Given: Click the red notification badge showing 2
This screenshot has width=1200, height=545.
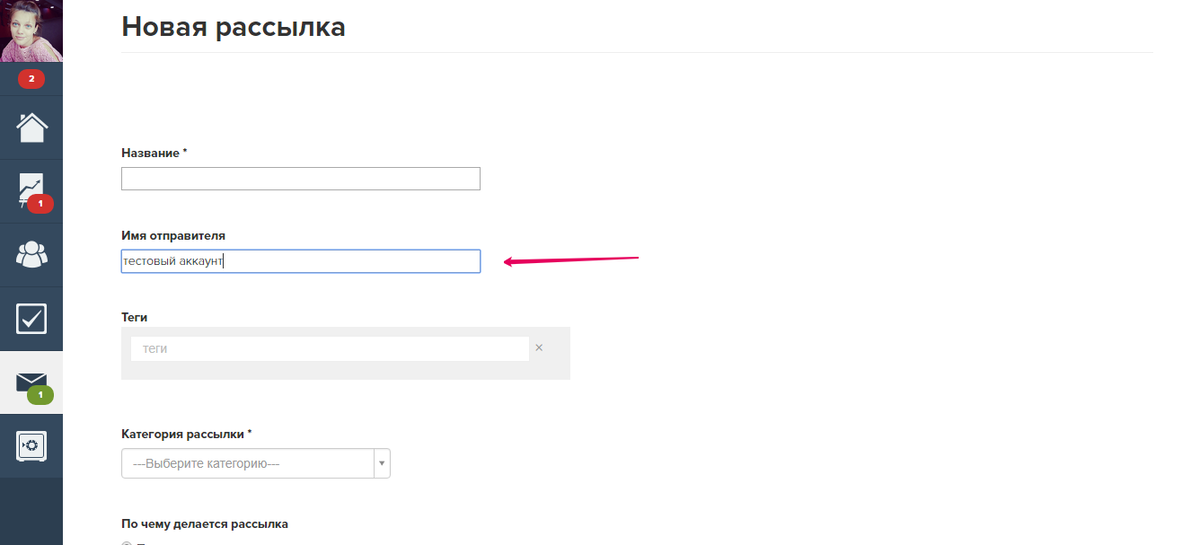Looking at the screenshot, I should tap(31, 79).
